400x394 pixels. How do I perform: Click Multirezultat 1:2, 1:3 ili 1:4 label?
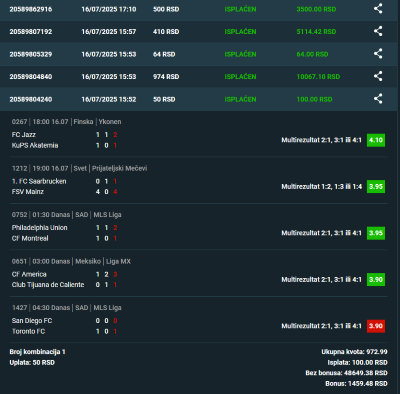(322, 187)
